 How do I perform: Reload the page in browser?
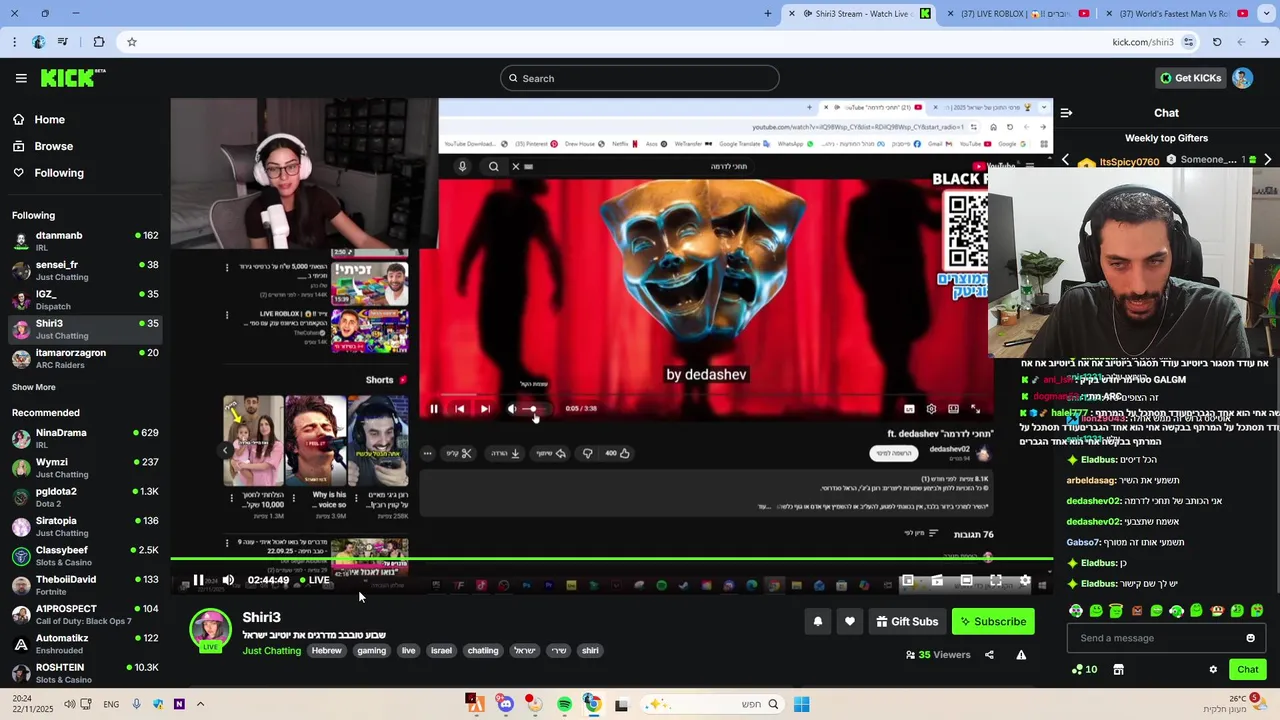pyautogui.click(x=1217, y=42)
